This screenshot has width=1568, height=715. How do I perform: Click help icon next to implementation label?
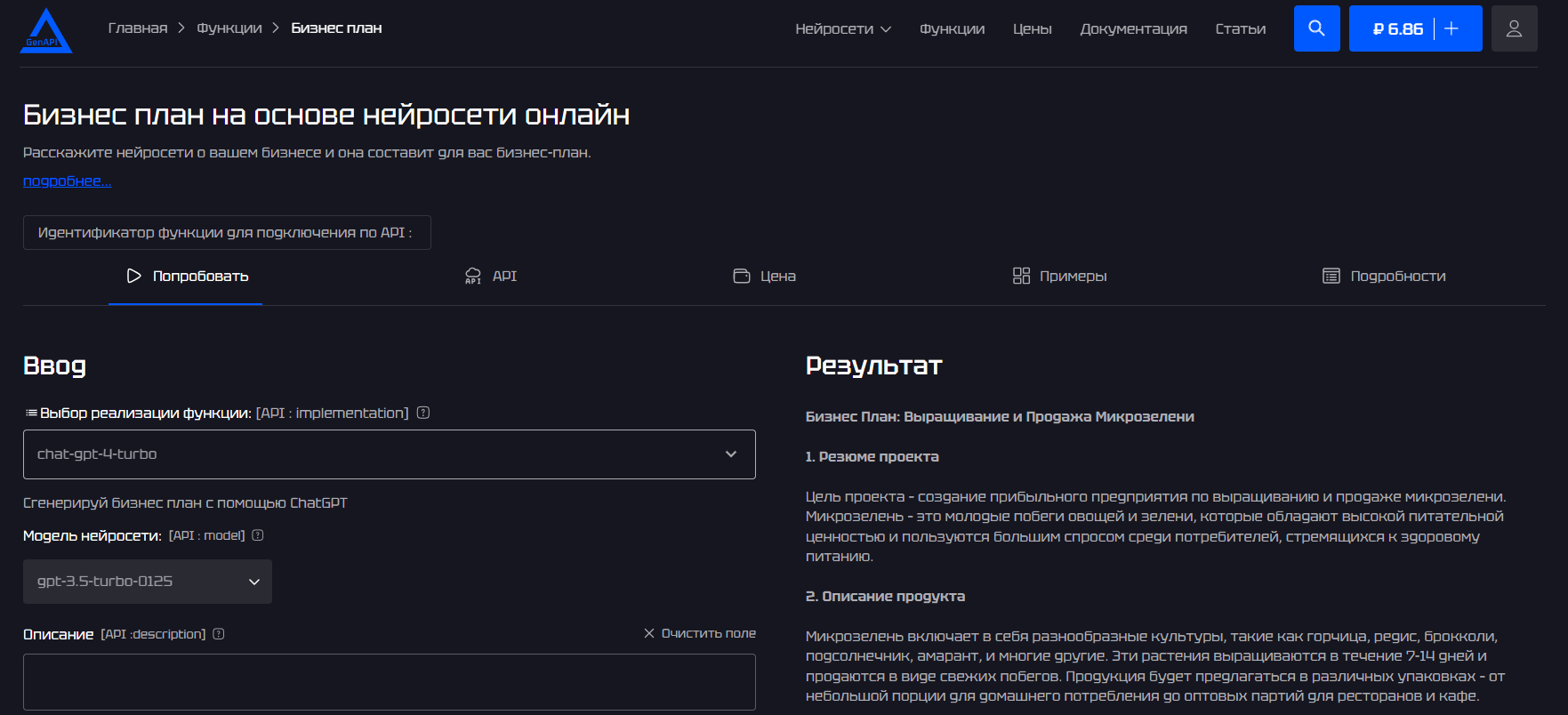coord(423,413)
